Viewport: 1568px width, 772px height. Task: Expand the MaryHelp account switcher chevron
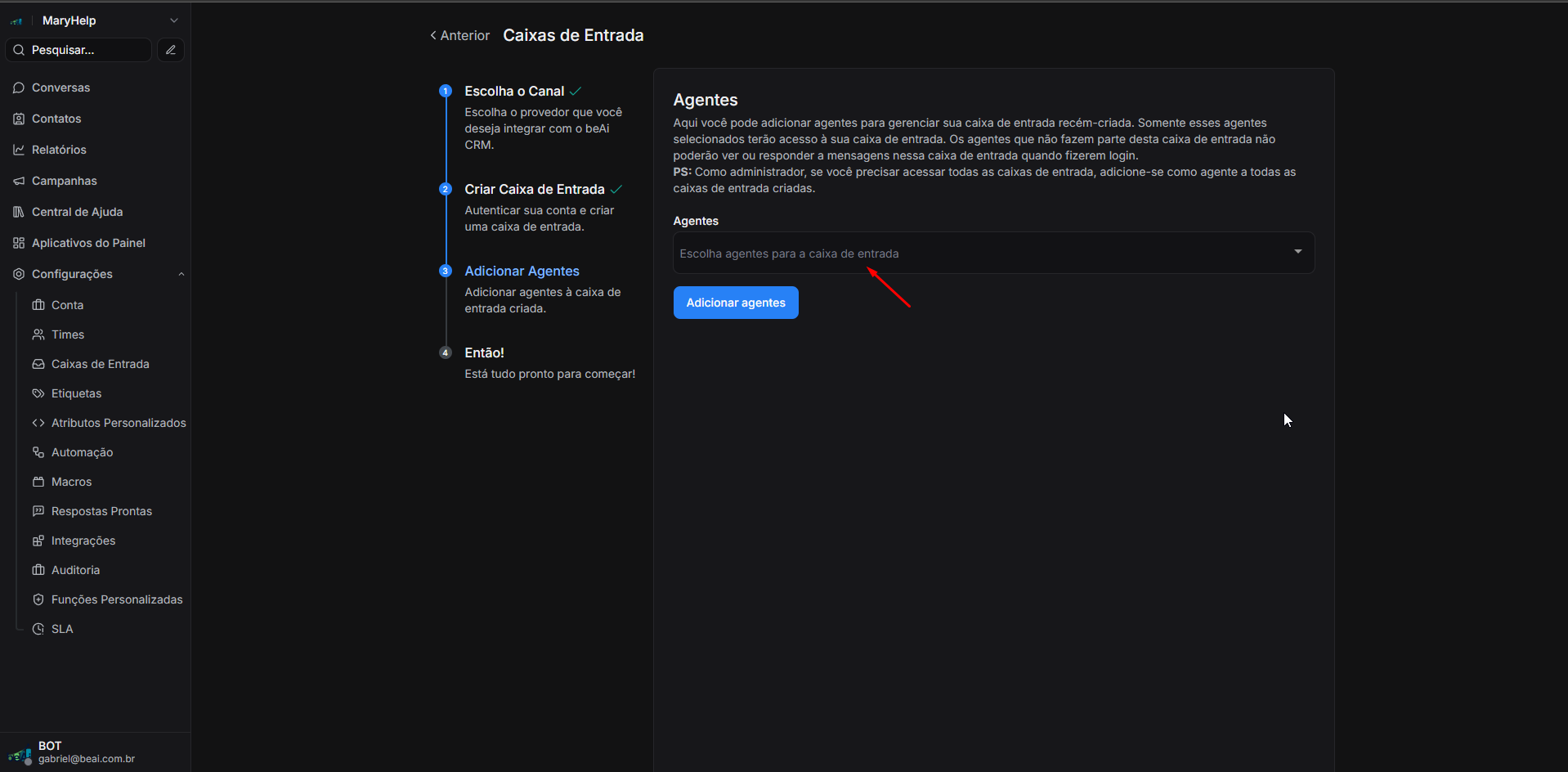click(173, 20)
